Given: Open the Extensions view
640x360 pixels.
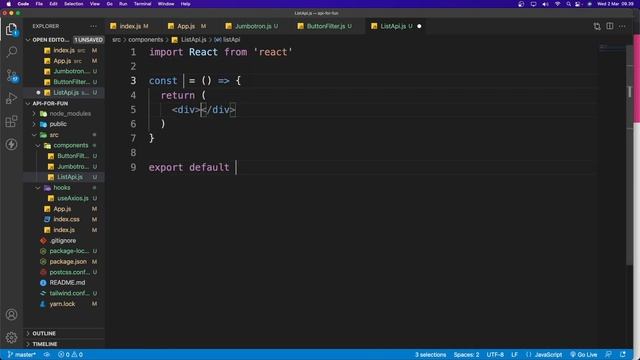Looking at the screenshot, I should (11, 121).
